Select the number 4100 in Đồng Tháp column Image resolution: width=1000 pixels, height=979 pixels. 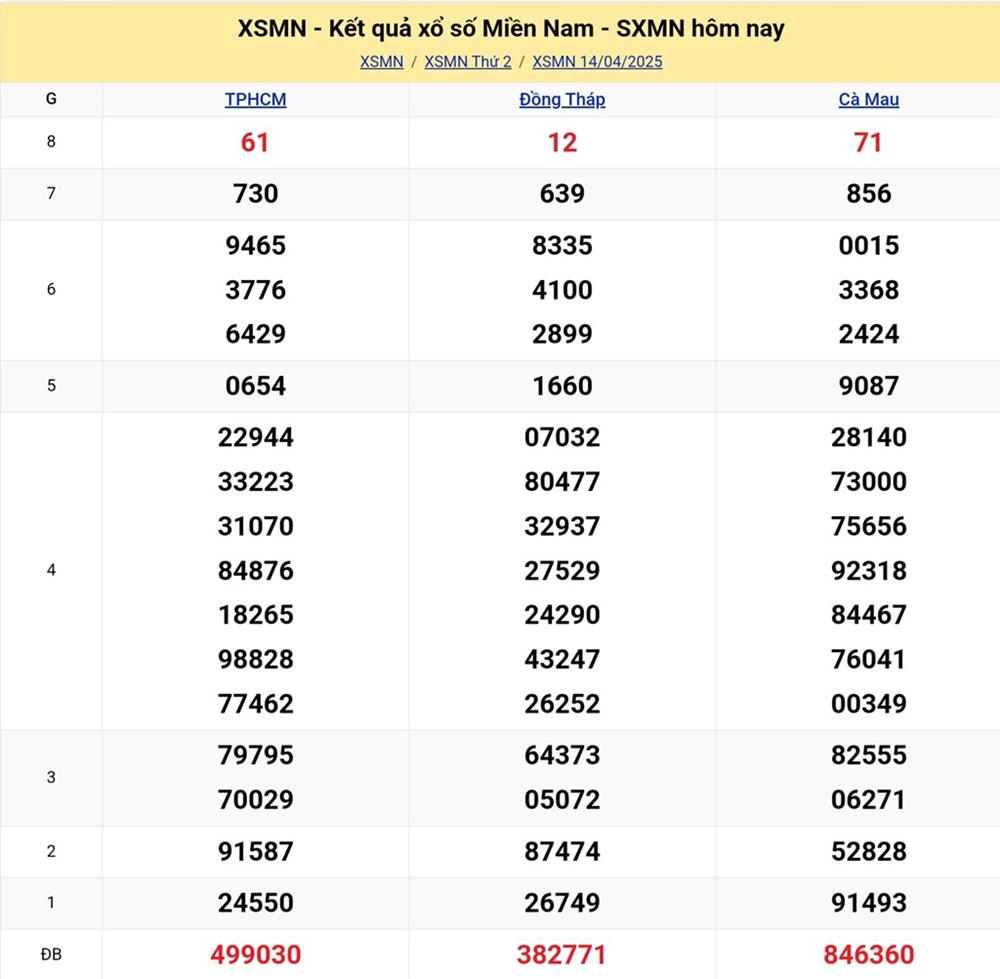(x=562, y=290)
